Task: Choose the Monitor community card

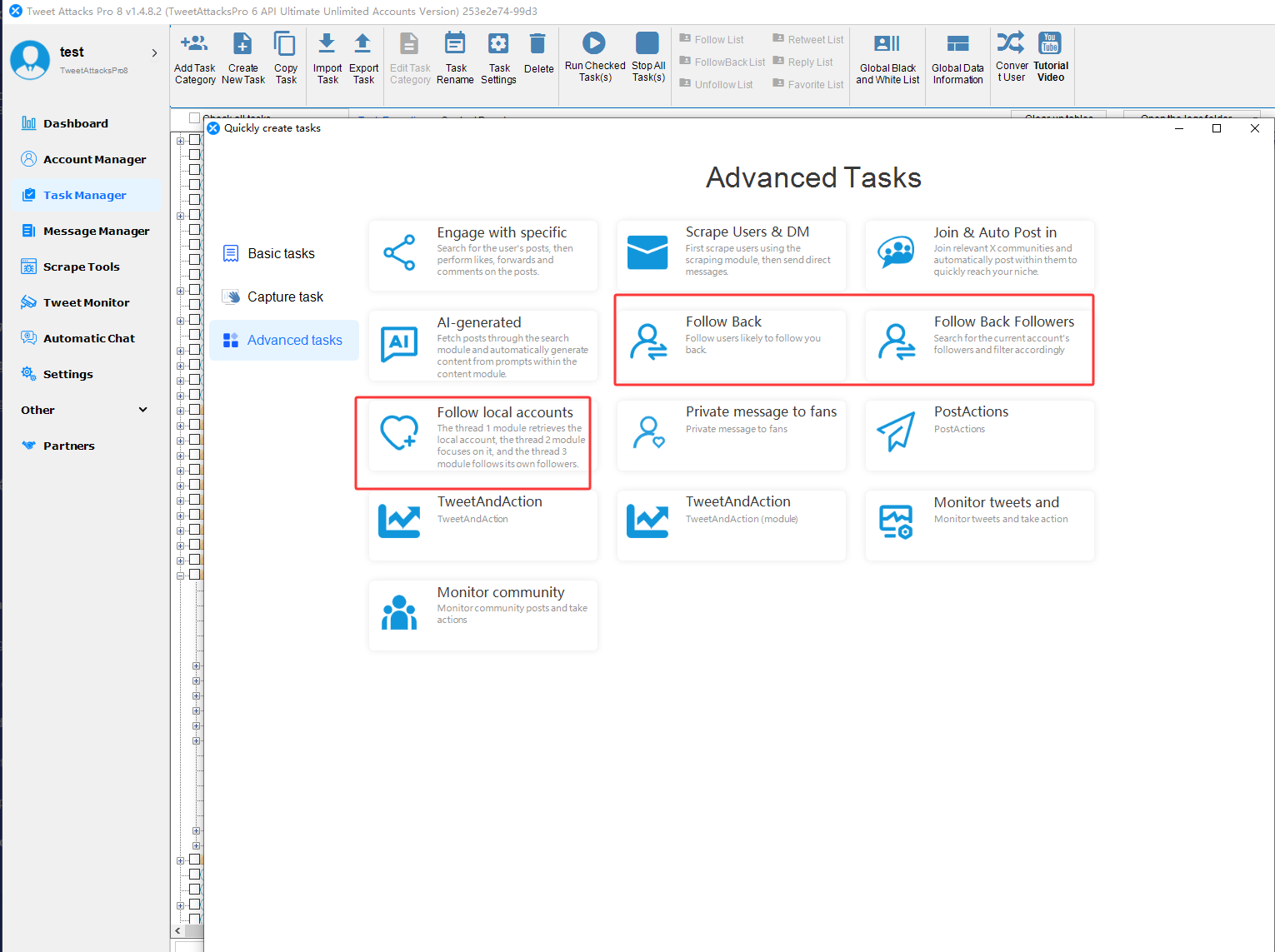Action: pyautogui.click(x=483, y=616)
